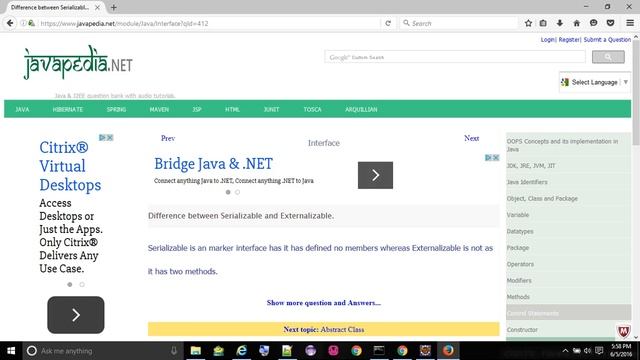Click the site identity info icon in address bar
640x360 pixels.
click(x=23, y=23)
